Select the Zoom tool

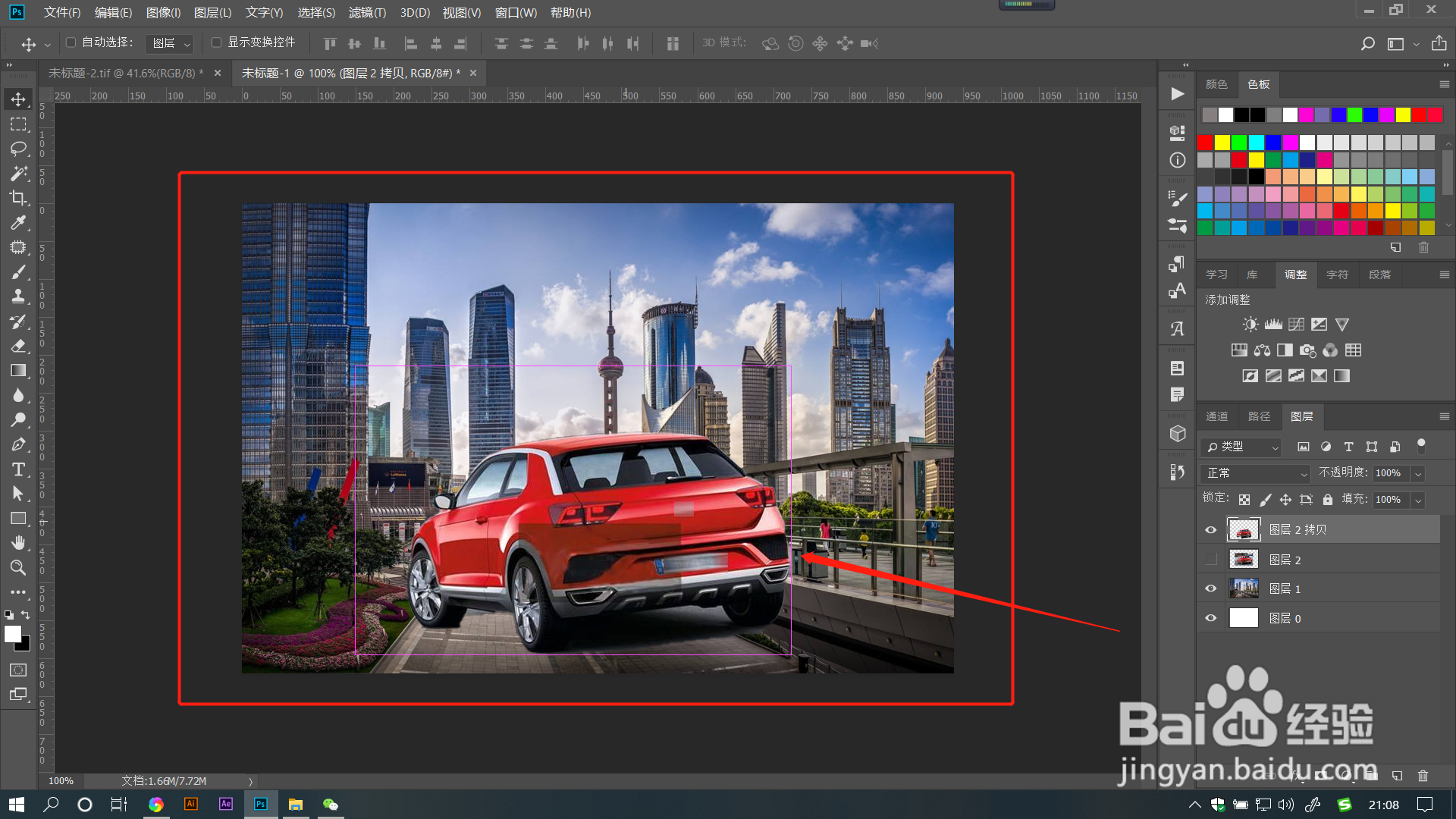(18, 567)
